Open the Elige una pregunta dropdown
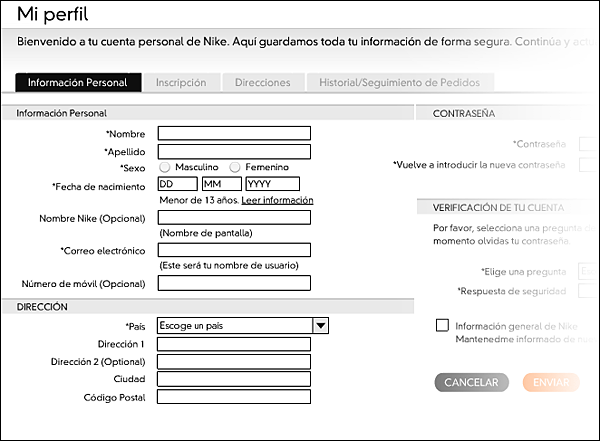This screenshot has height=441, width=600. pyautogui.click(x=589, y=271)
